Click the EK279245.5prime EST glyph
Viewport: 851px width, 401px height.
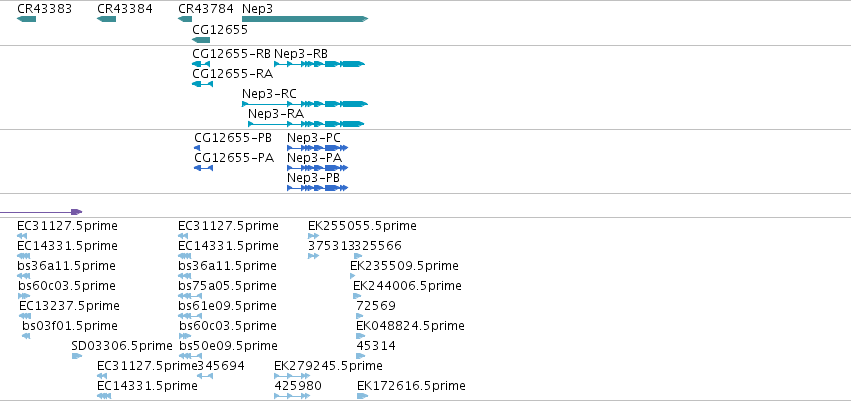[292, 375]
